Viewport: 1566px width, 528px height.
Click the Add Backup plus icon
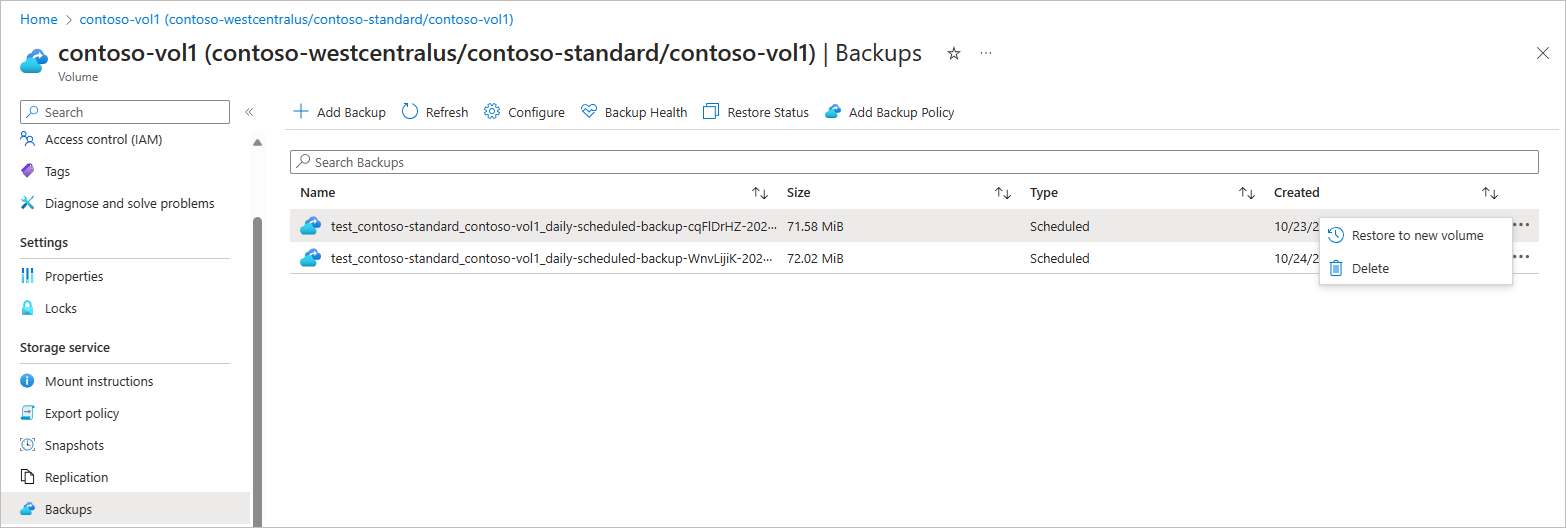click(x=300, y=112)
